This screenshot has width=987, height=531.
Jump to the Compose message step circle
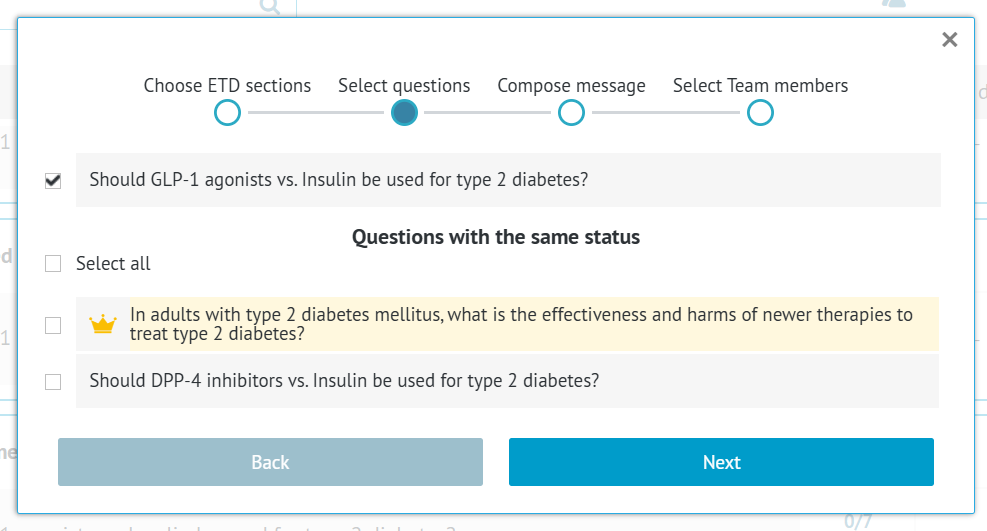coord(571,113)
